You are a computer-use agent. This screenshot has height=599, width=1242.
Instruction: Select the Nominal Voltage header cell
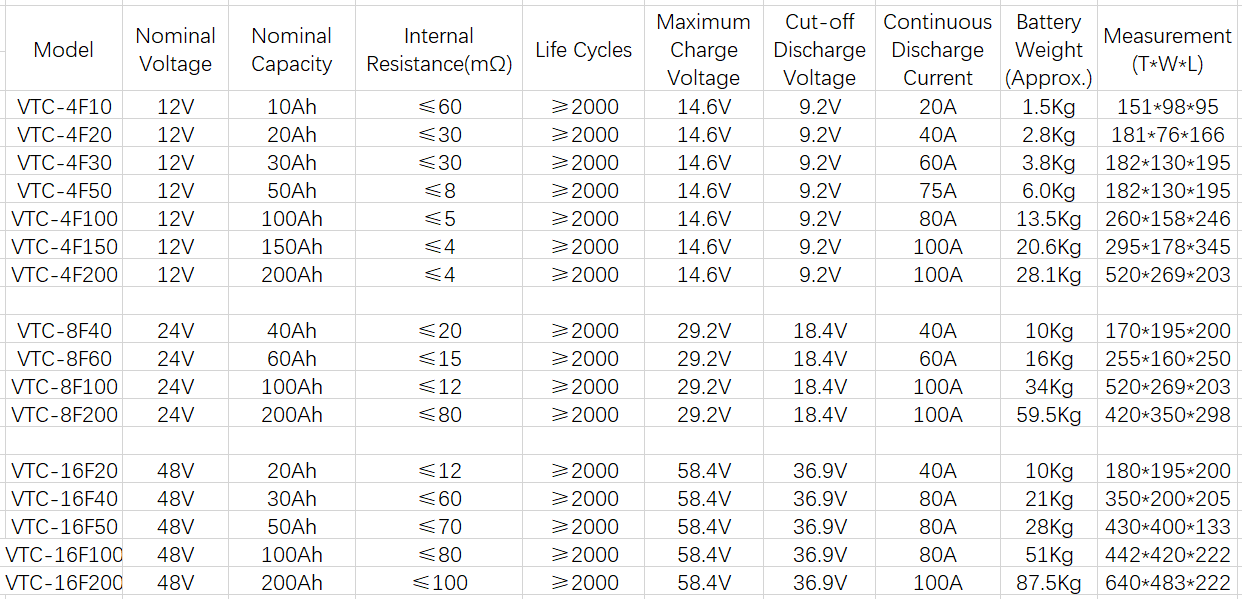point(175,50)
